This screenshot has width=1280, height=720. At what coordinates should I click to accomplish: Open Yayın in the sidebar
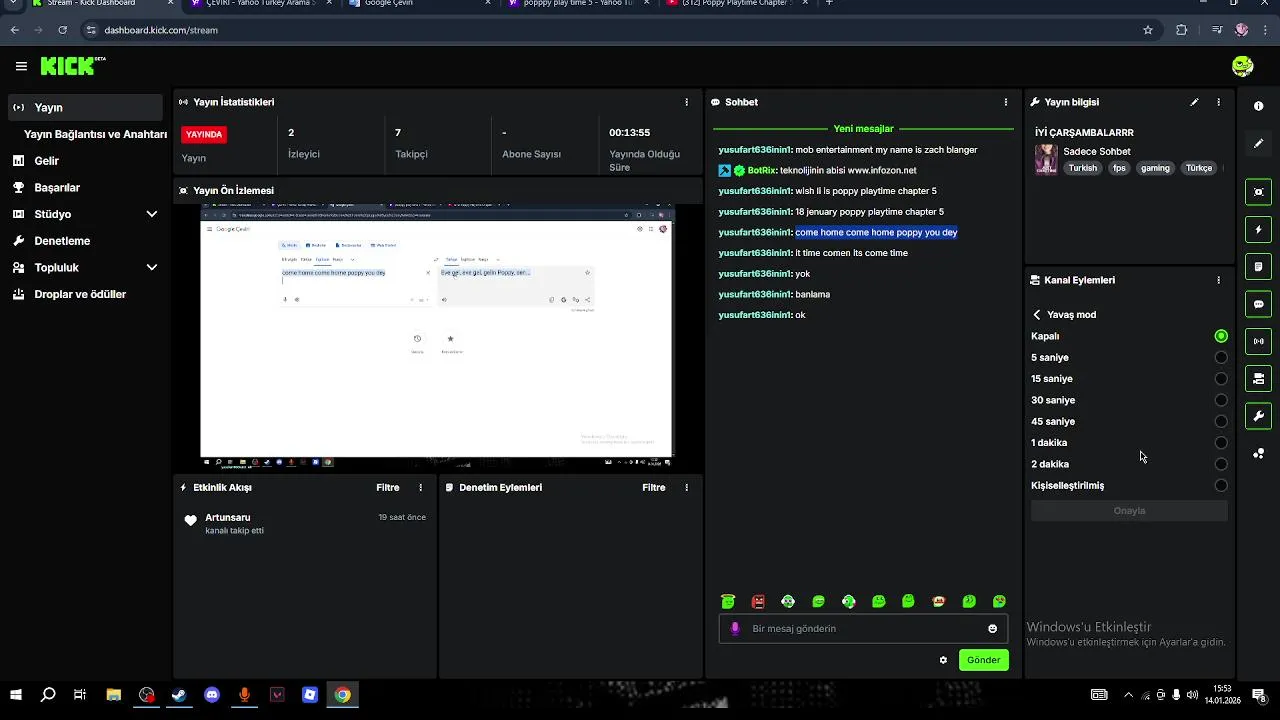[85, 107]
